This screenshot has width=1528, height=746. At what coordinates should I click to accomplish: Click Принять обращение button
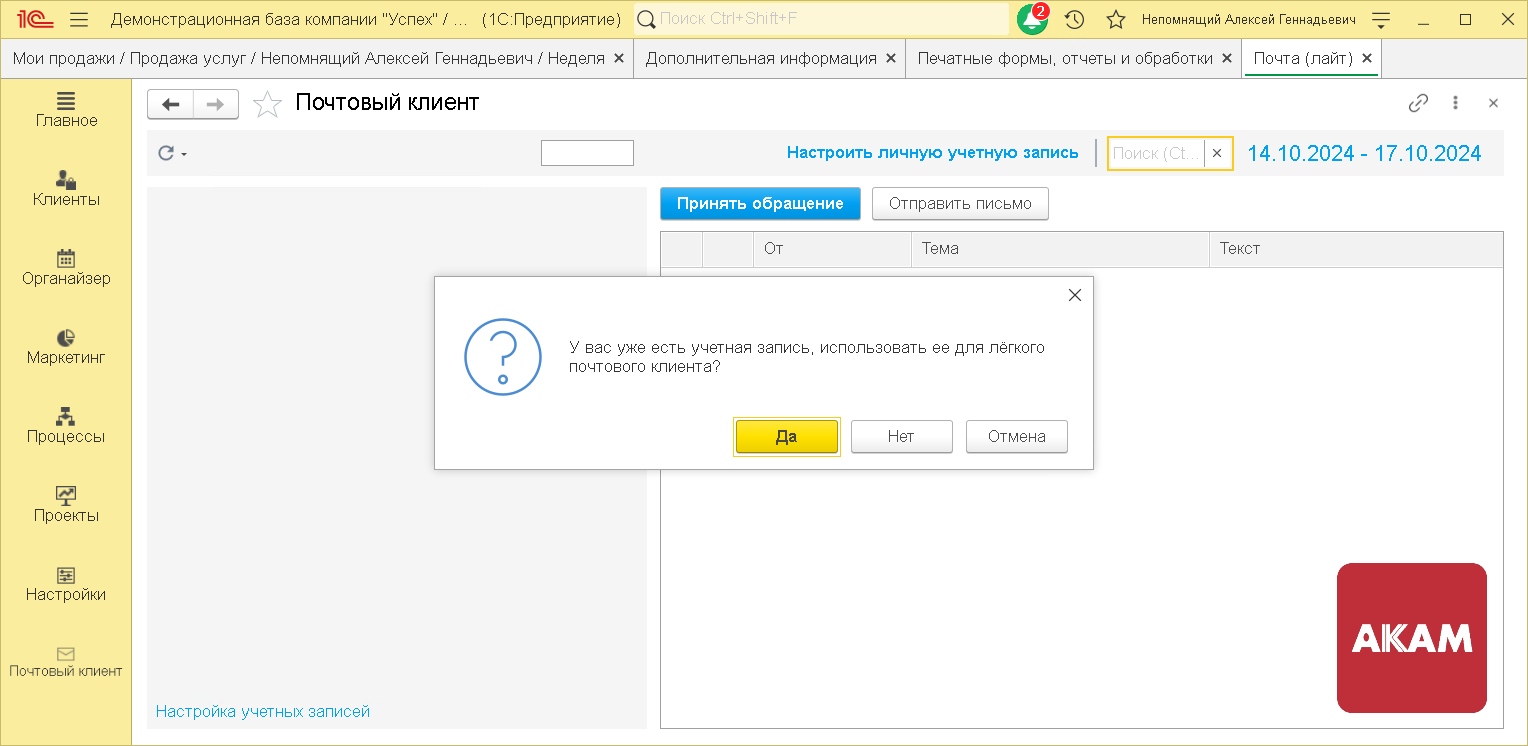(760, 204)
